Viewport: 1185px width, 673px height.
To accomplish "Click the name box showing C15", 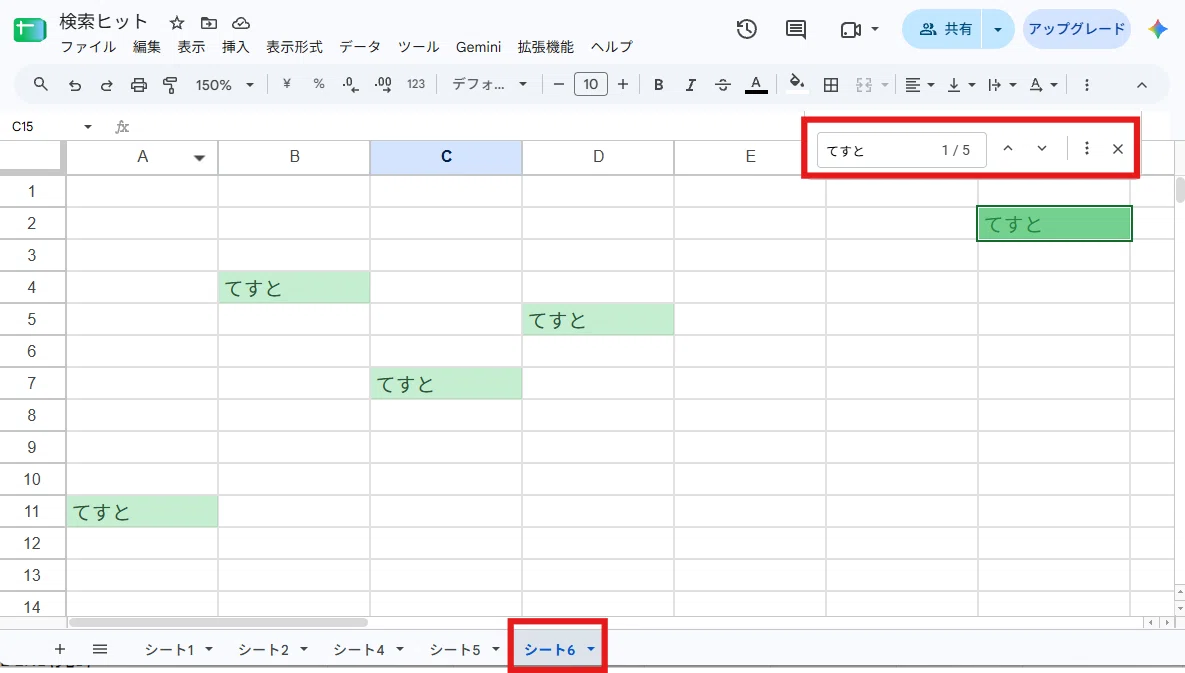I will click(40, 126).
